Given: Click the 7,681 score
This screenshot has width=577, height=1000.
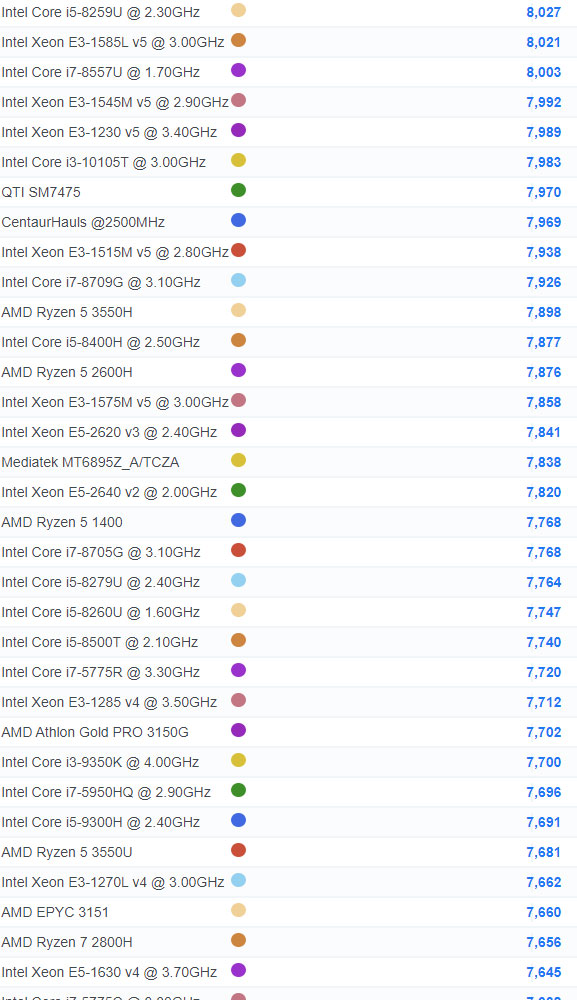Looking at the screenshot, I should (x=544, y=851).
